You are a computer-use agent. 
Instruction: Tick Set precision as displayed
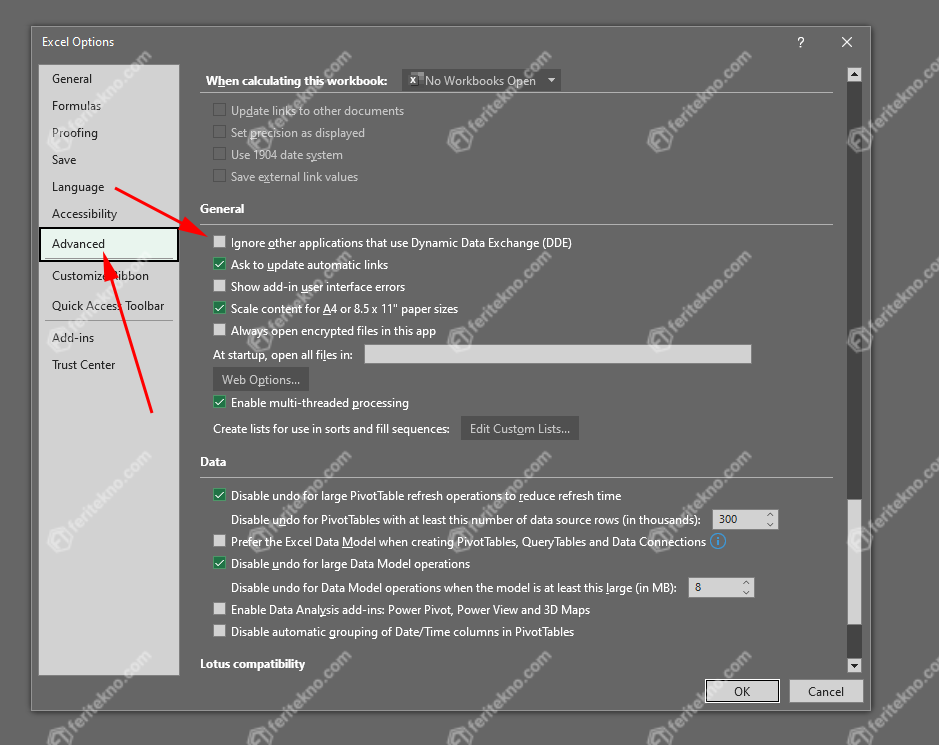[x=220, y=132]
